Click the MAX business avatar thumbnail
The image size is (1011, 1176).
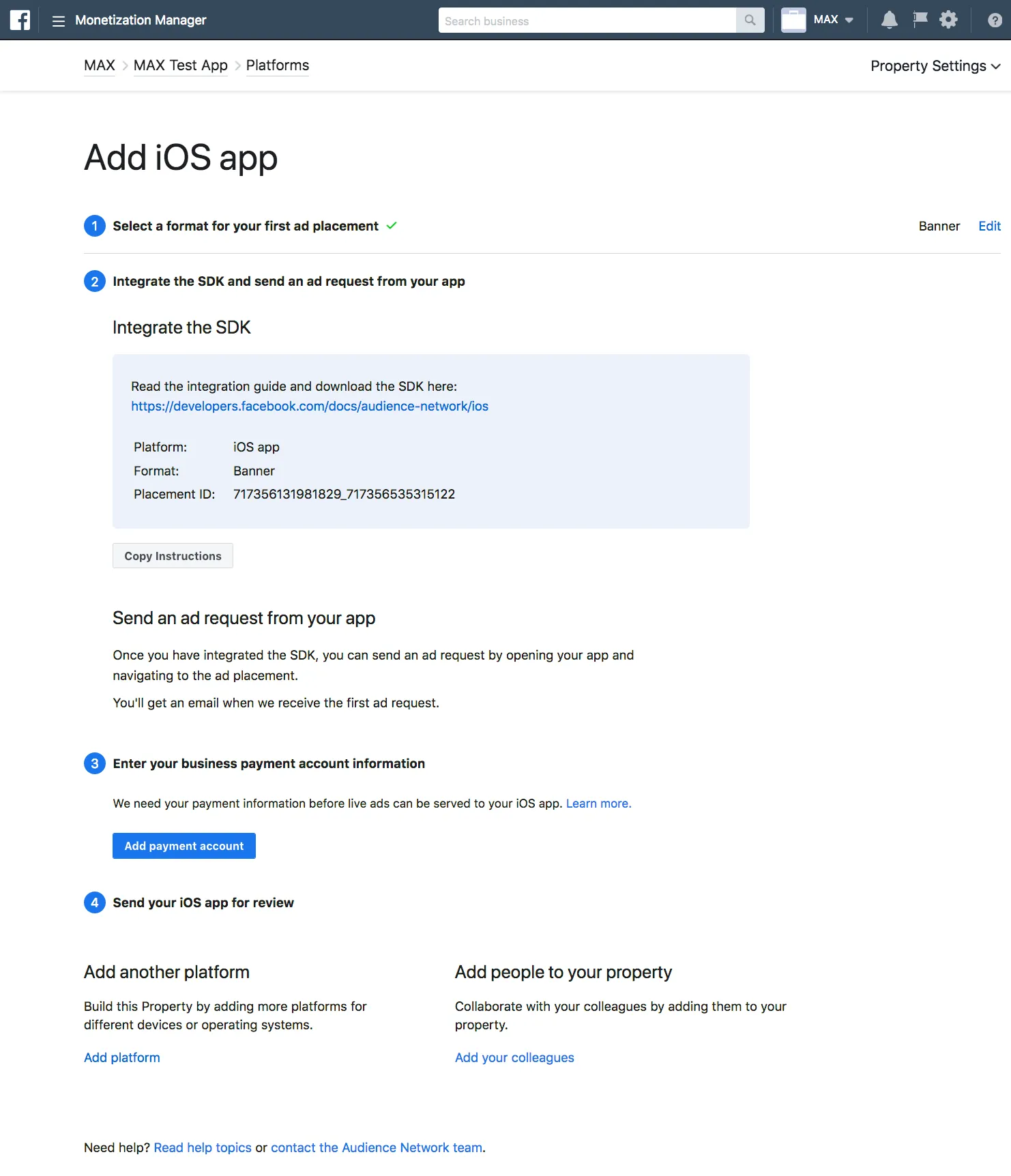793,20
